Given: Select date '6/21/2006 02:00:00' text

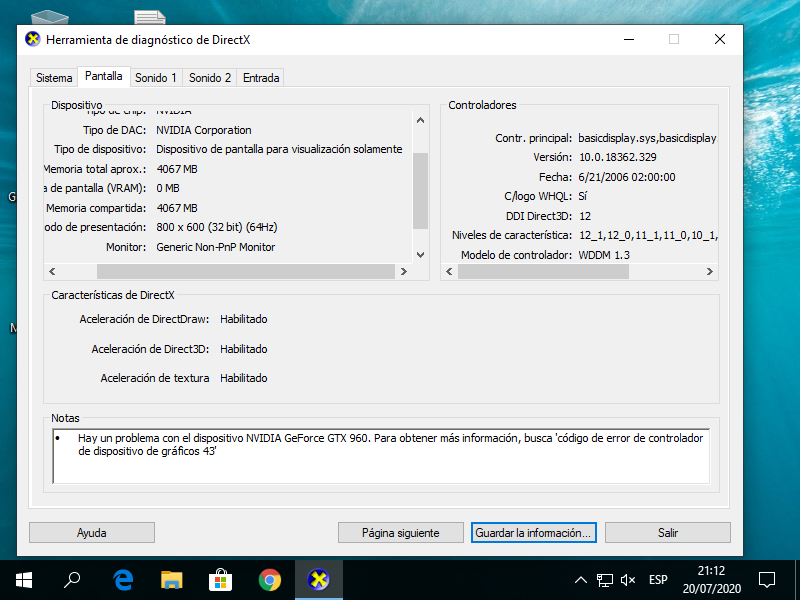Looking at the screenshot, I should pos(627,177).
